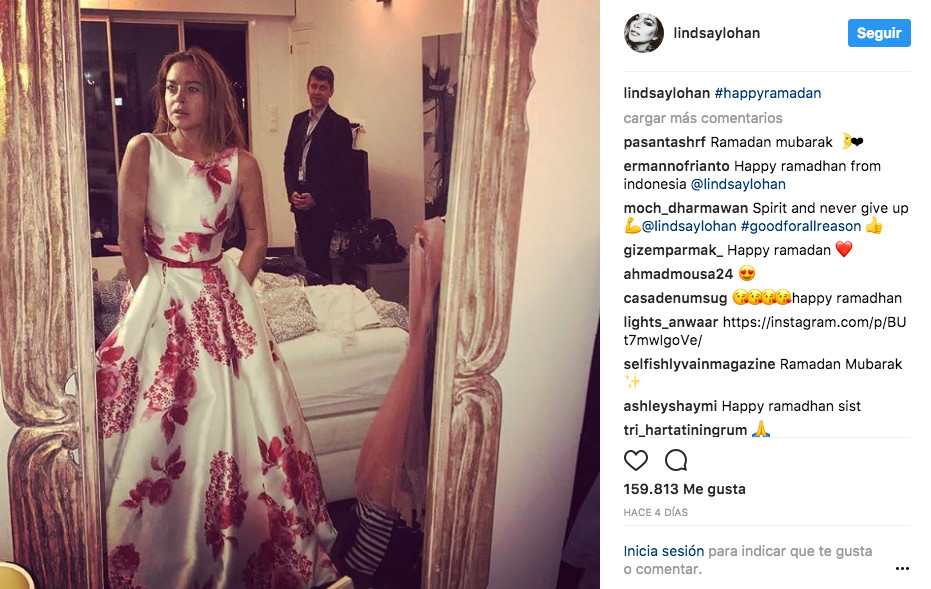Viewport: 931px width, 589px height.
Task: Click the HACE 4 DÍAS timestamp
Action: click(656, 512)
